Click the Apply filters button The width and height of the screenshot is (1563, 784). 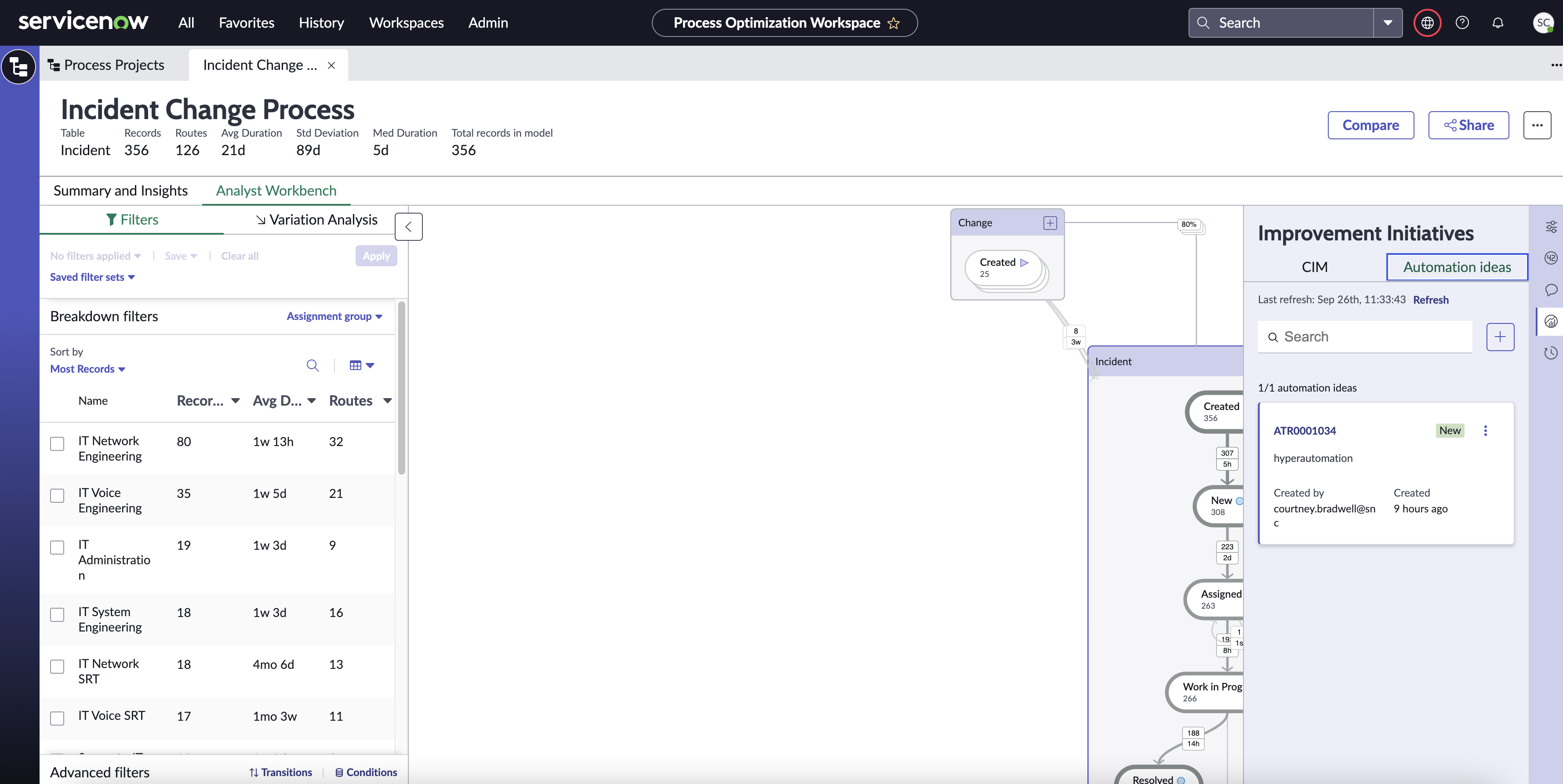(376, 256)
